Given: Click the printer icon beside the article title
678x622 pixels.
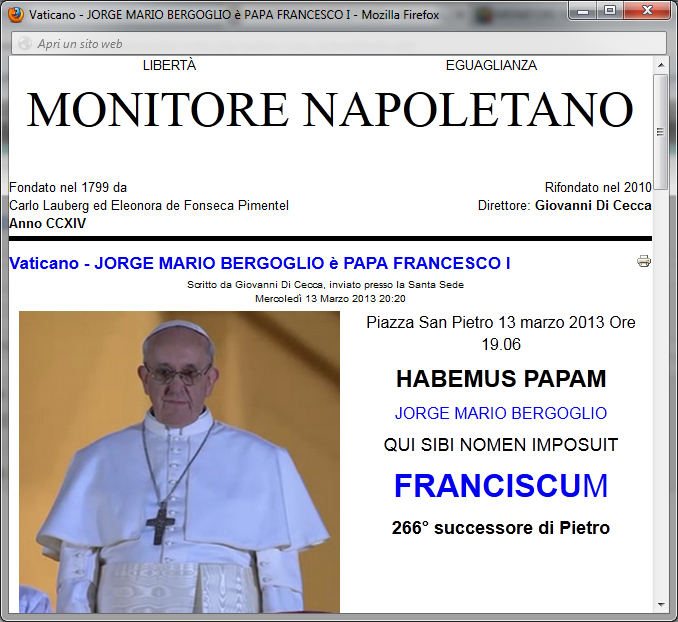Looking at the screenshot, I should point(644,261).
